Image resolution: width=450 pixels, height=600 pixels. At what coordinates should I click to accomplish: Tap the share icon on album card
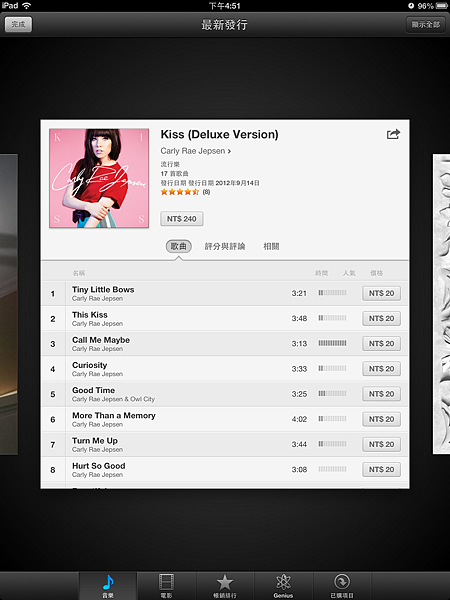(393, 134)
